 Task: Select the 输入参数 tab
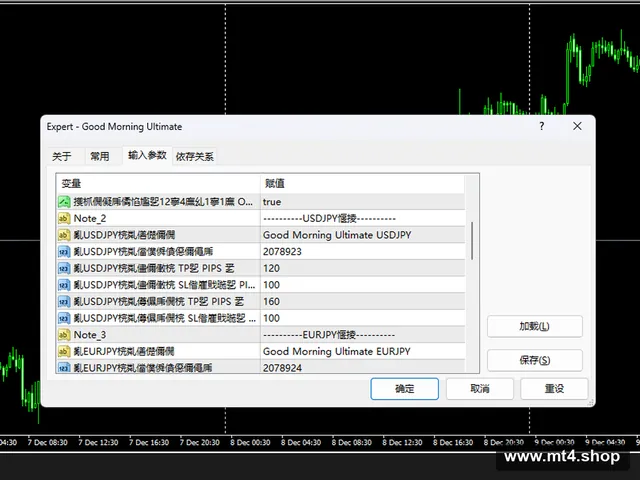coord(147,156)
